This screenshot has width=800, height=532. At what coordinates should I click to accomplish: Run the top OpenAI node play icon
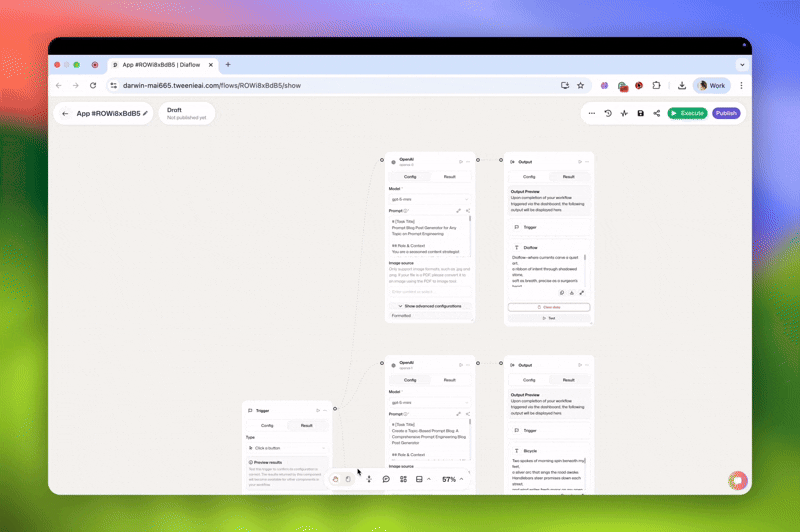(x=460, y=161)
